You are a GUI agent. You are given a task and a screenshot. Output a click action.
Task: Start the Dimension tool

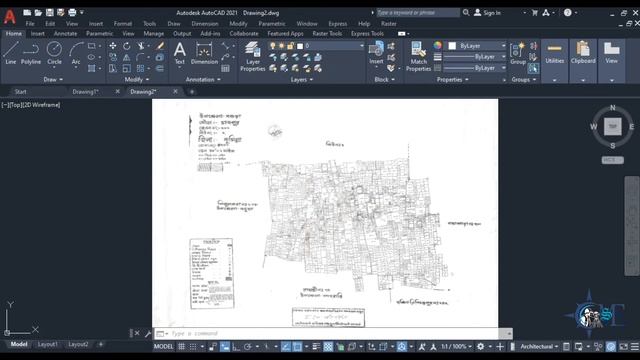click(204, 54)
